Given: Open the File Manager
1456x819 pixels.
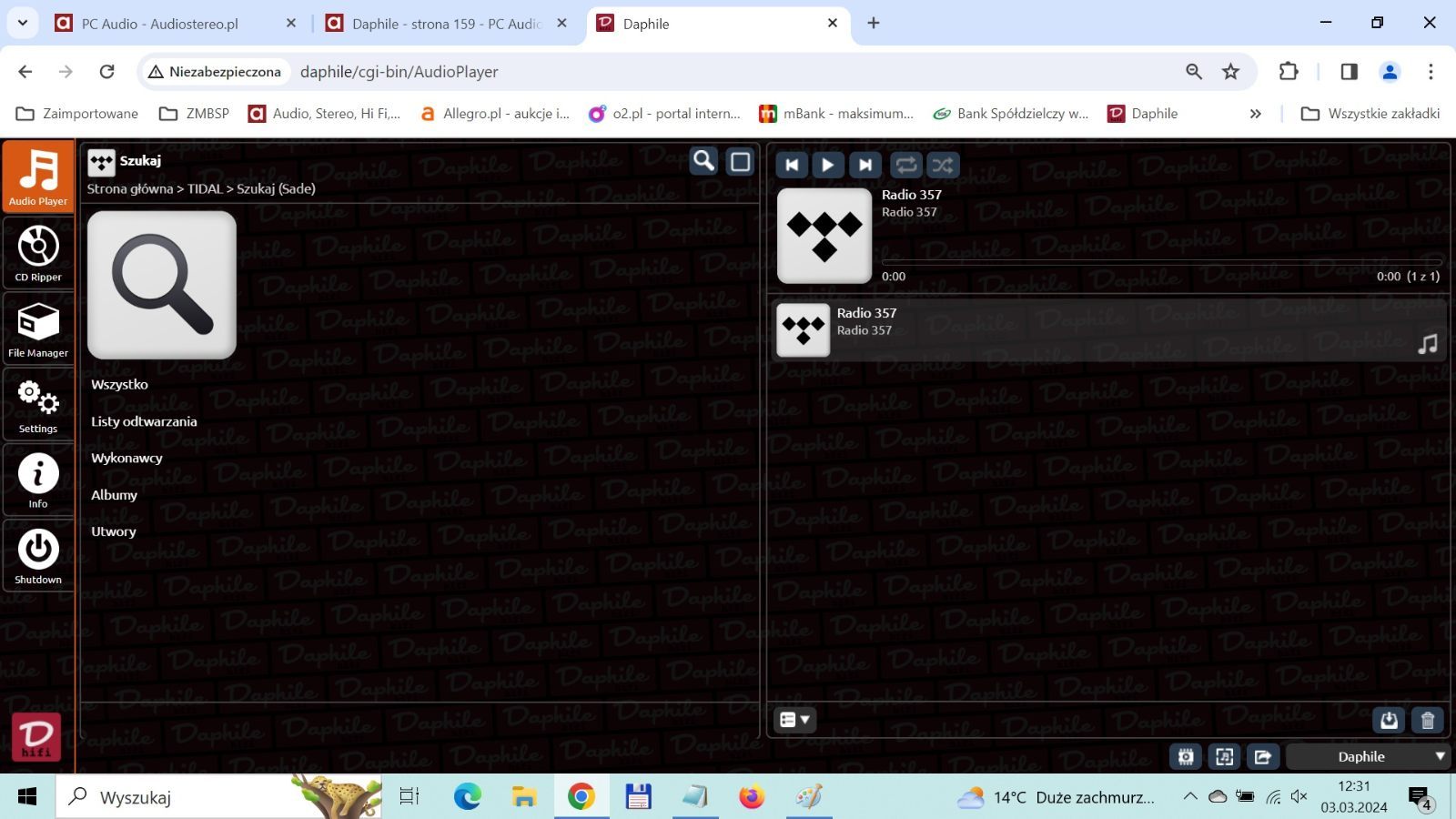Looking at the screenshot, I should point(38,329).
